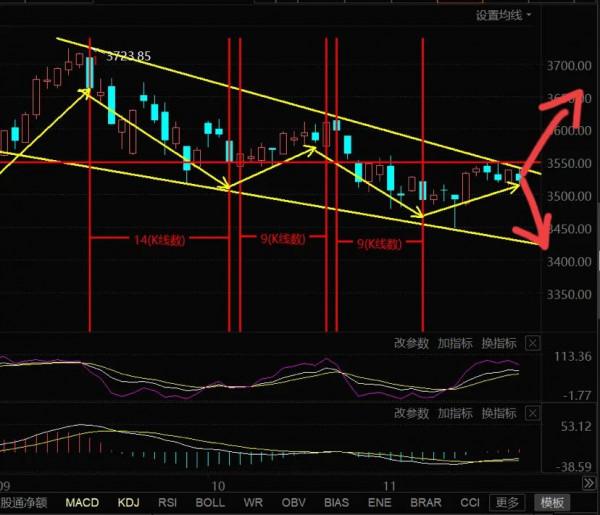Close the KDJ indicator panel

point(532,343)
